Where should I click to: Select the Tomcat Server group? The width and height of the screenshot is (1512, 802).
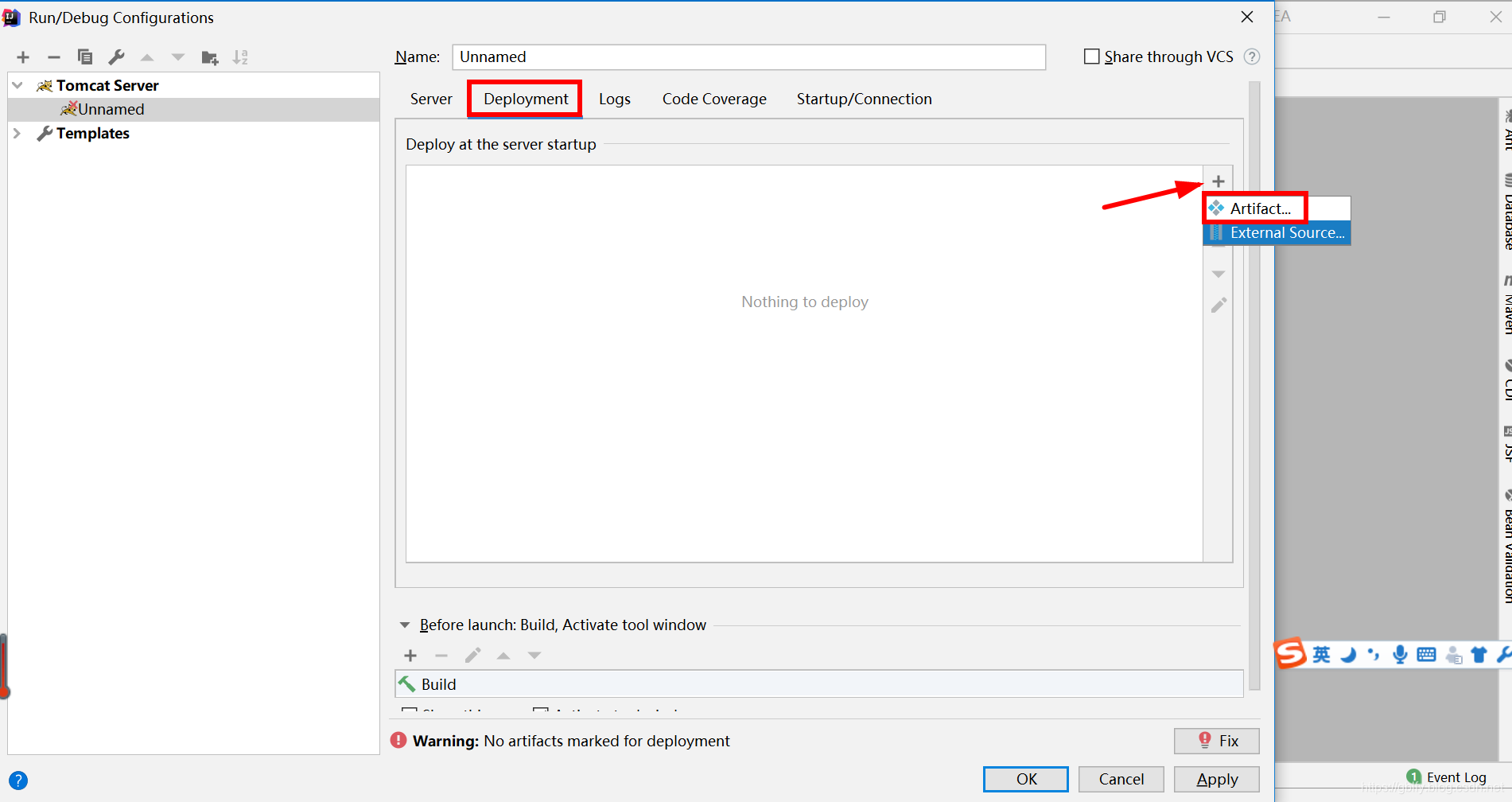(x=107, y=85)
